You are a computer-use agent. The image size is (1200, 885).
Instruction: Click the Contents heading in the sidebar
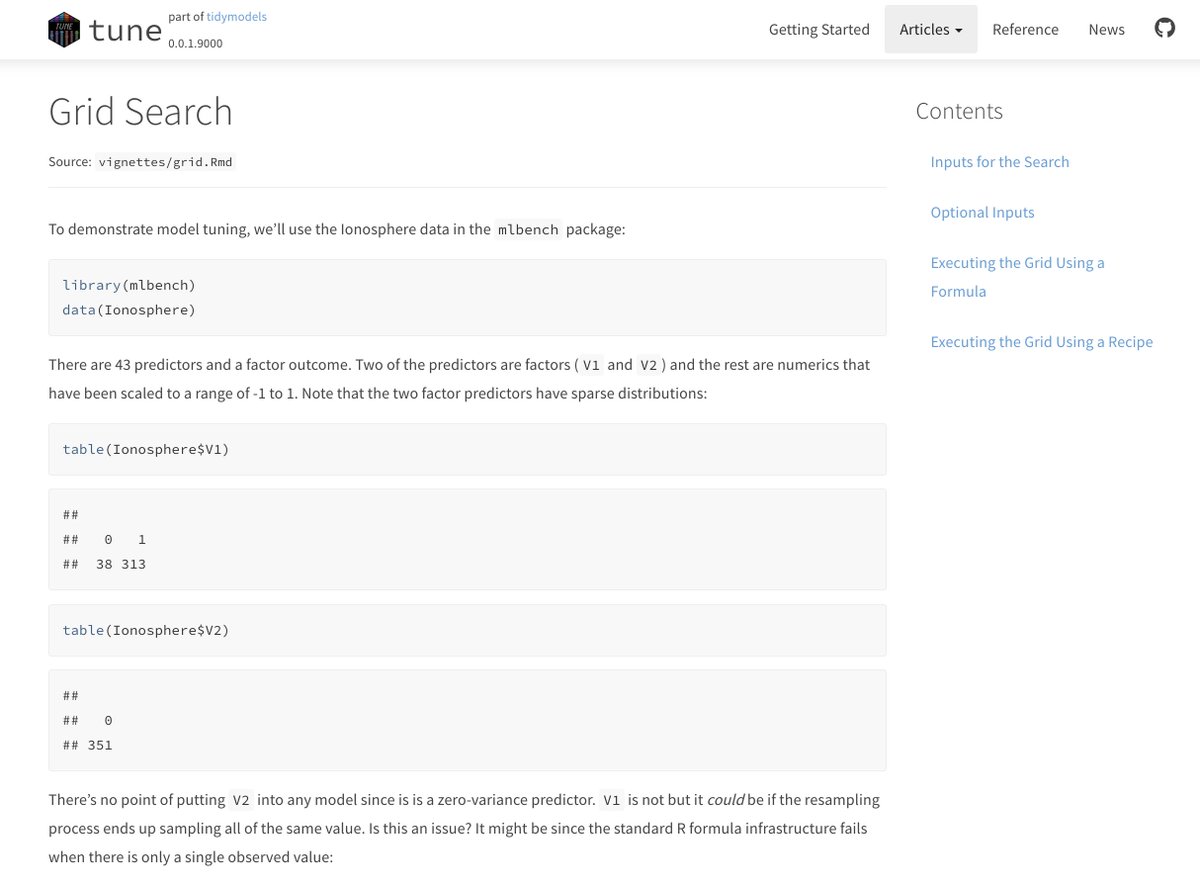click(x=959, y=110)
